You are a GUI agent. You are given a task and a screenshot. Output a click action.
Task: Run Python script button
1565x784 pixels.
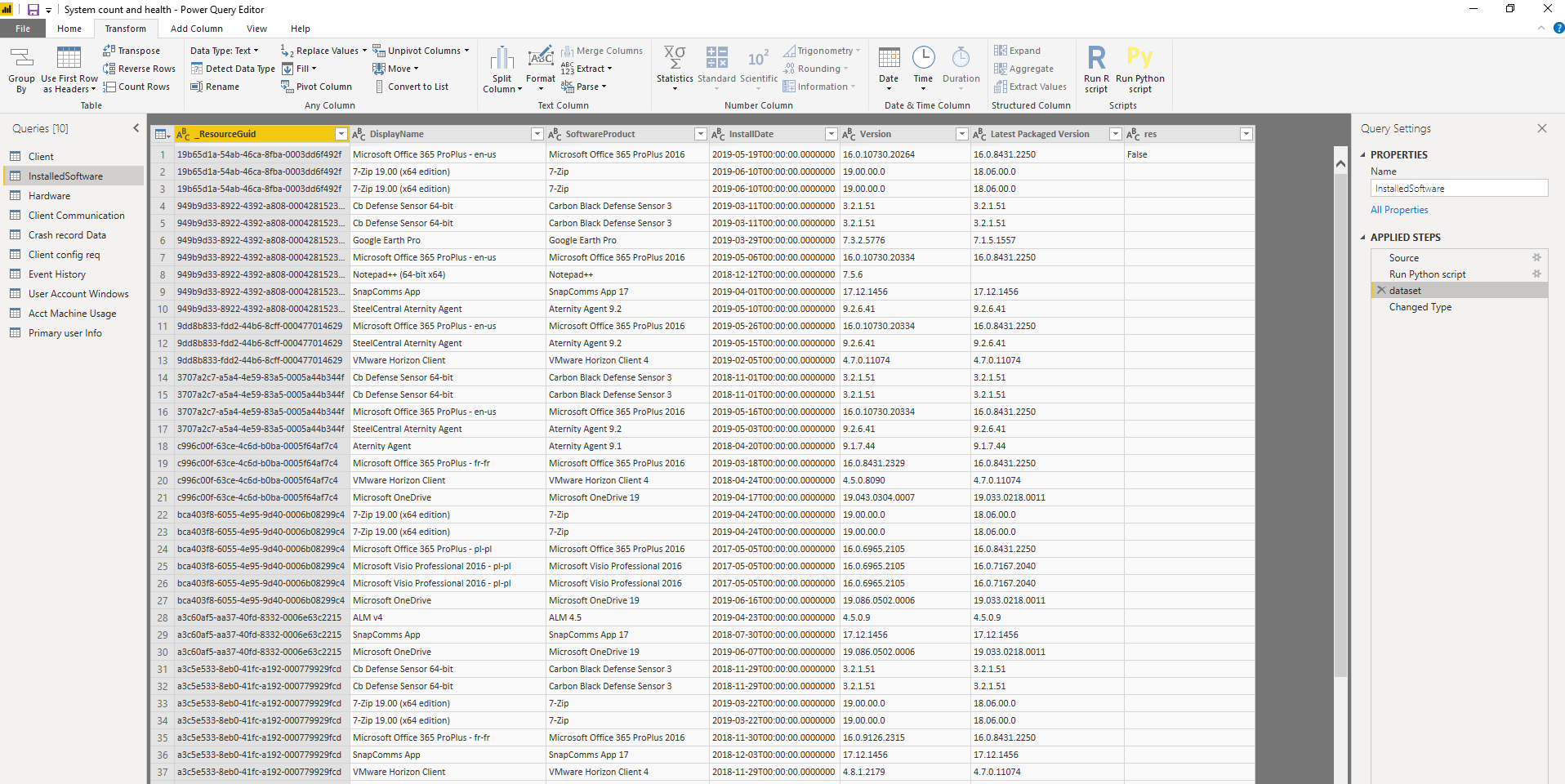[1140, 69]
